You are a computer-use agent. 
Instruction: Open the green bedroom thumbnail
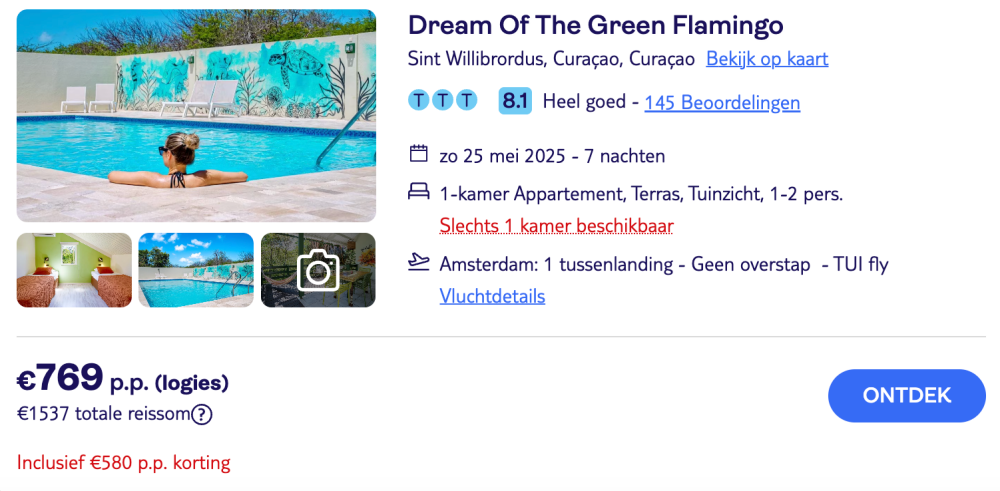tap(74, 270)
